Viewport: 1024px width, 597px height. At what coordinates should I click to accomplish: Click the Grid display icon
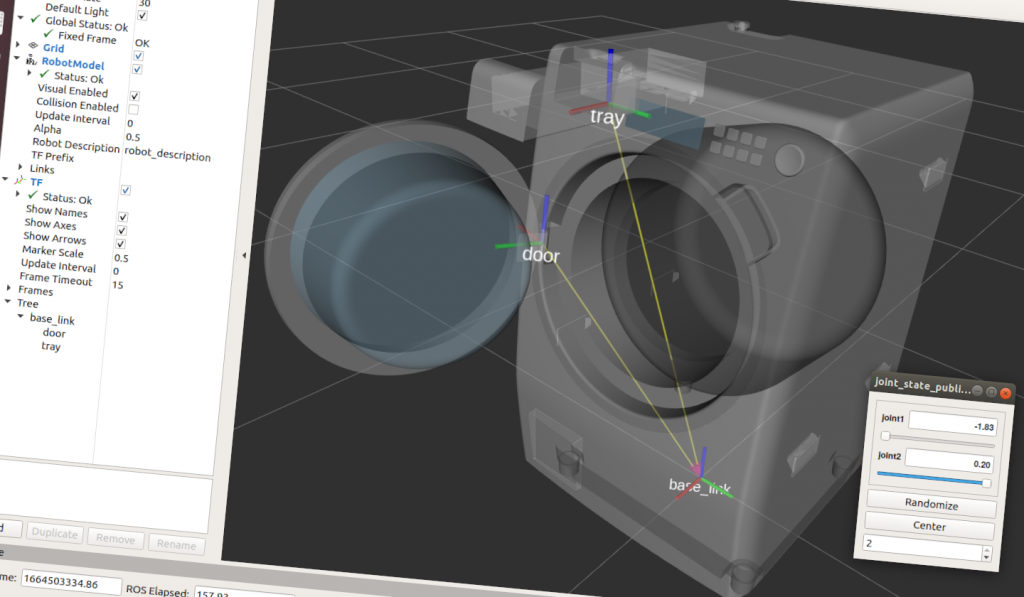(x=33, y=46)
